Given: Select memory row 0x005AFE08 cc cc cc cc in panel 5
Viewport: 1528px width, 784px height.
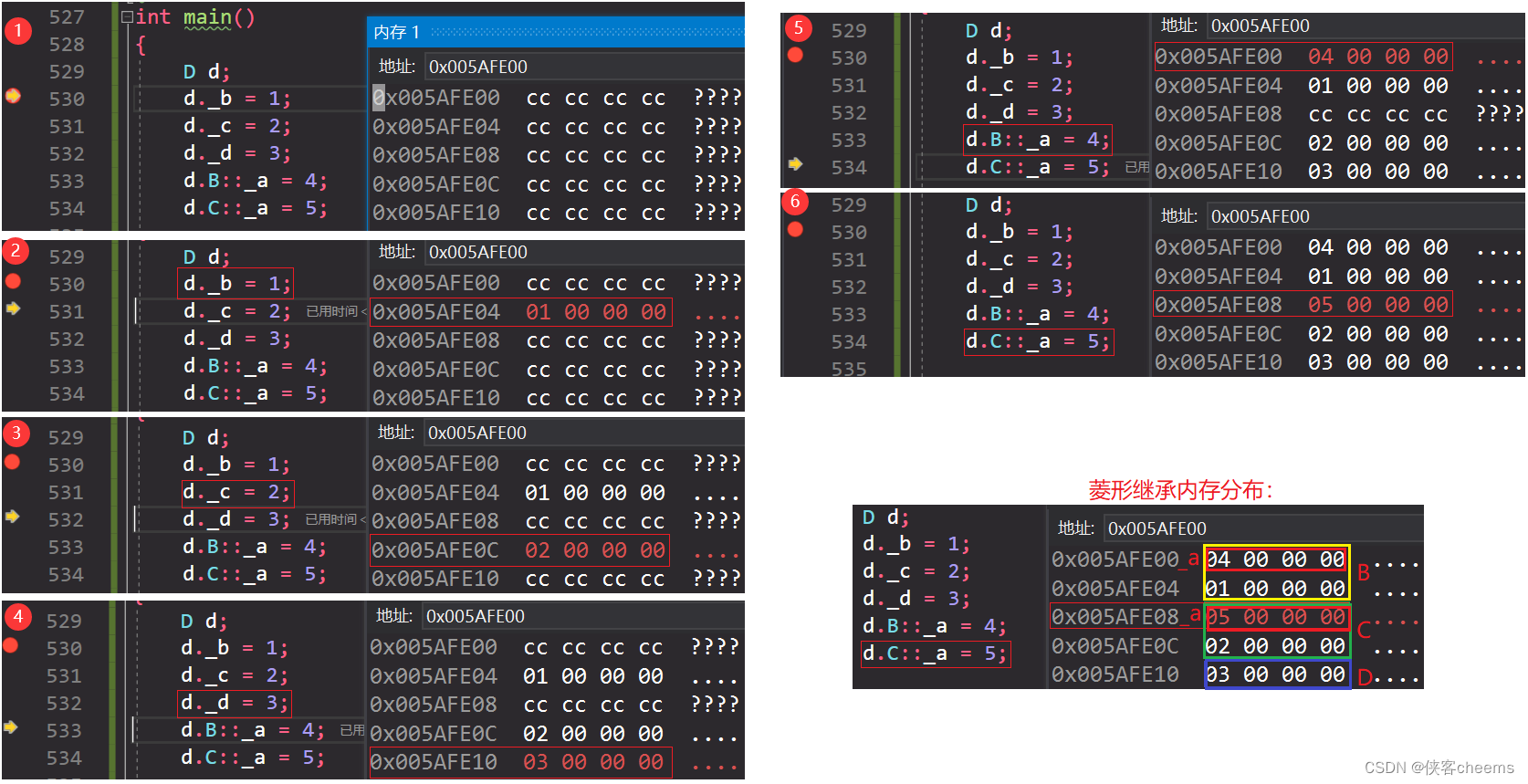Looking at the screenshot, I should coord(1339,114).
